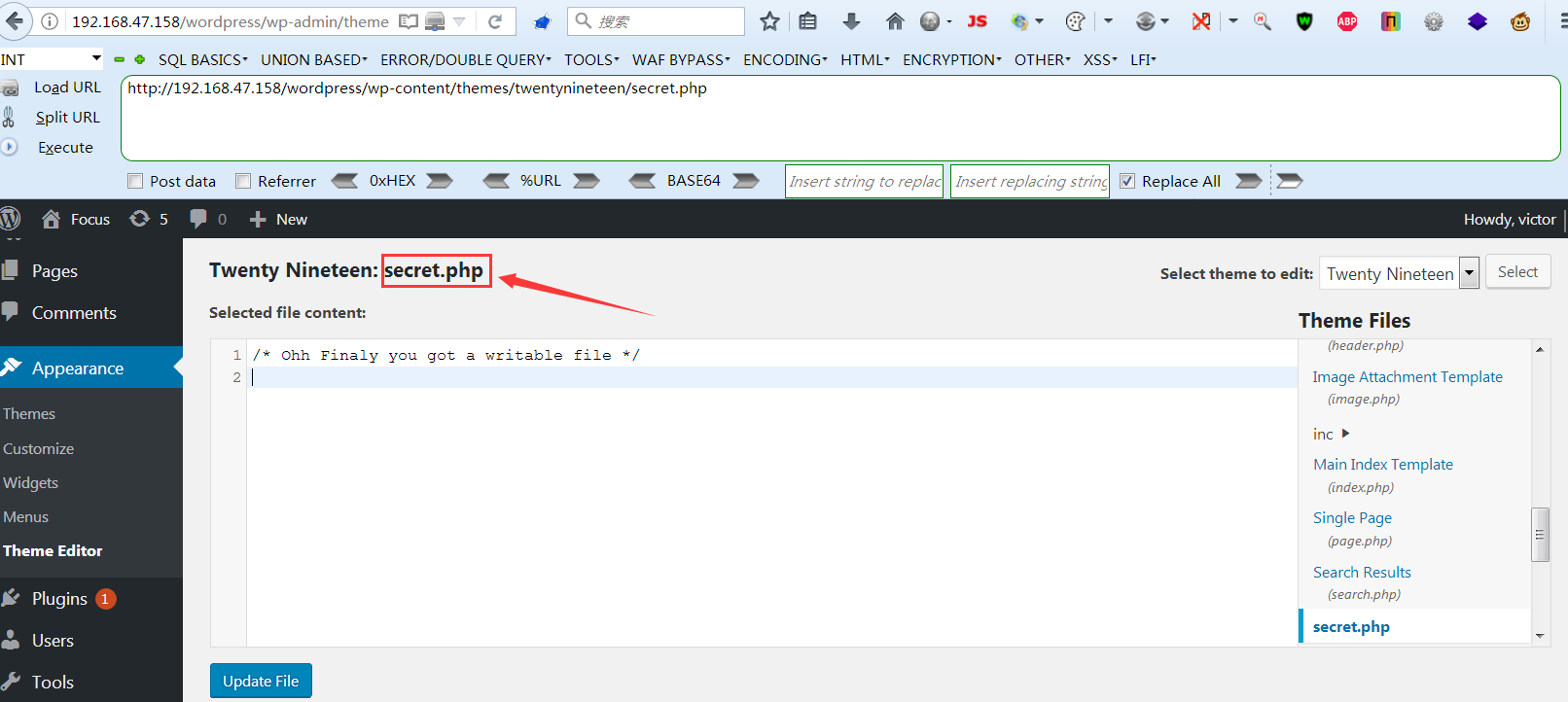Open the gear extension icon in browser toolbar
1568x702 pixels.
pyautogui.click(x=1434, y=21)
